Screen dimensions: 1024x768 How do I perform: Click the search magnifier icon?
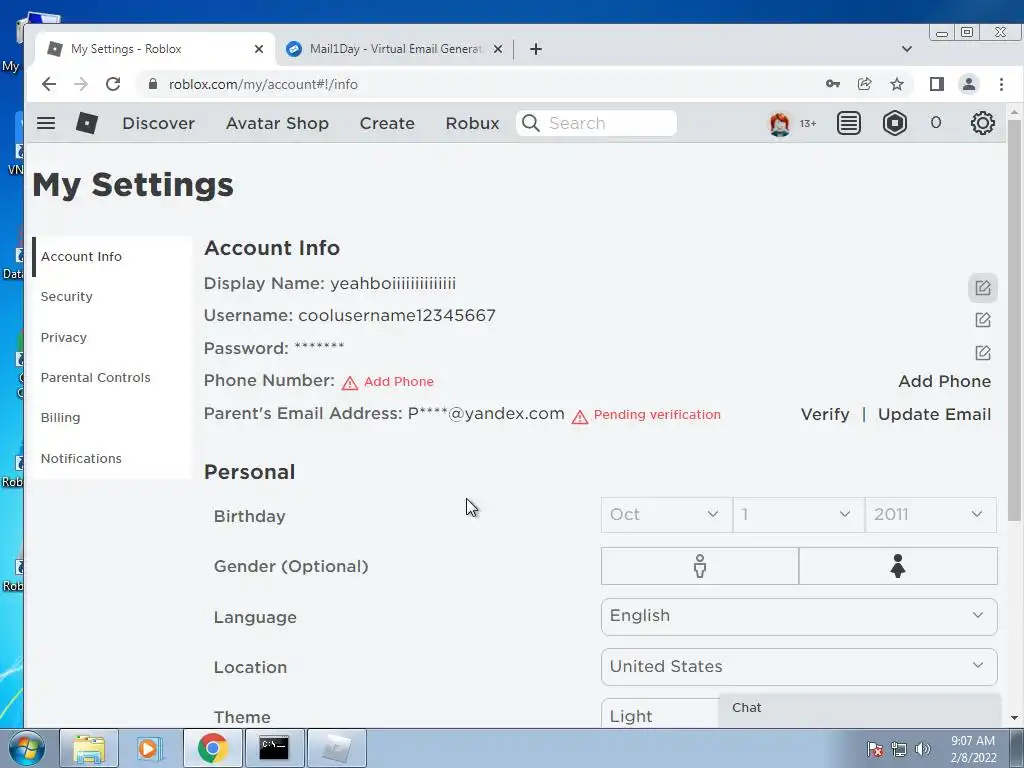click(531, 123)
